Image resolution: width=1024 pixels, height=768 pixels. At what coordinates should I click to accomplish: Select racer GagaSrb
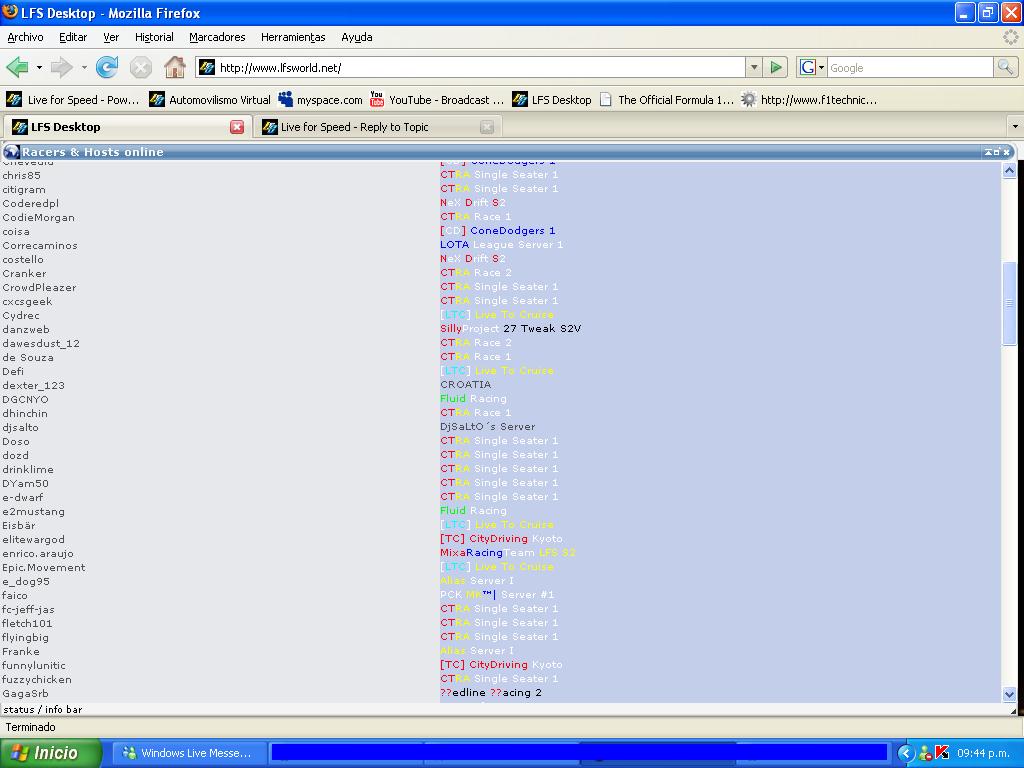coord(25,694)
